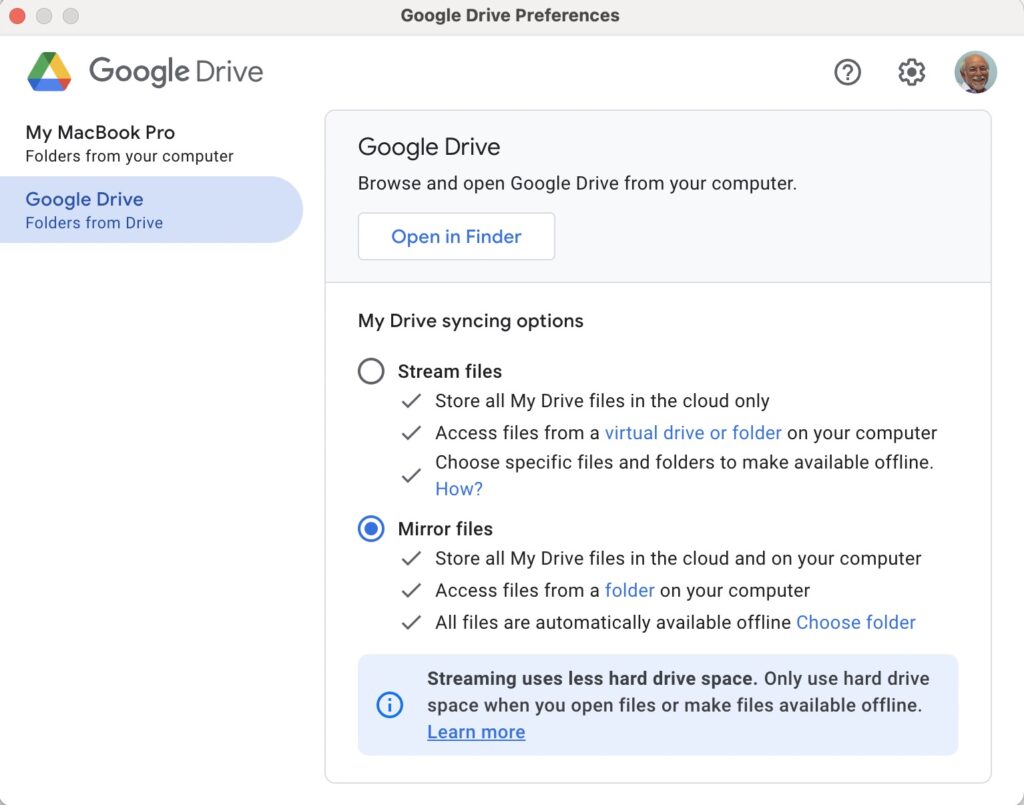This screenshot has width=1024, height=805.
Task: Close the Google Drive Preferences window
Action: pos(17,16)
